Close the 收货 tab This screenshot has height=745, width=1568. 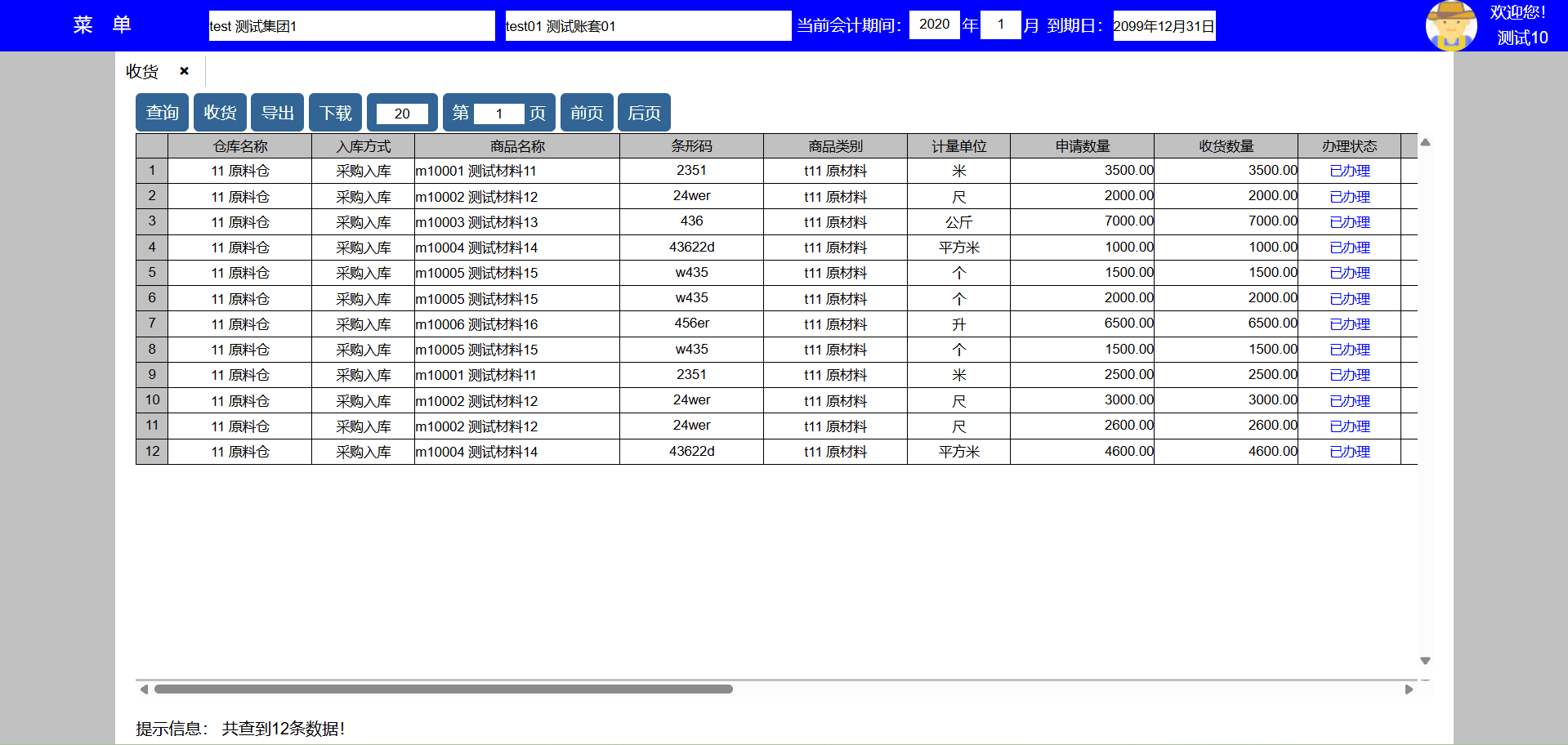click(185, 71)
